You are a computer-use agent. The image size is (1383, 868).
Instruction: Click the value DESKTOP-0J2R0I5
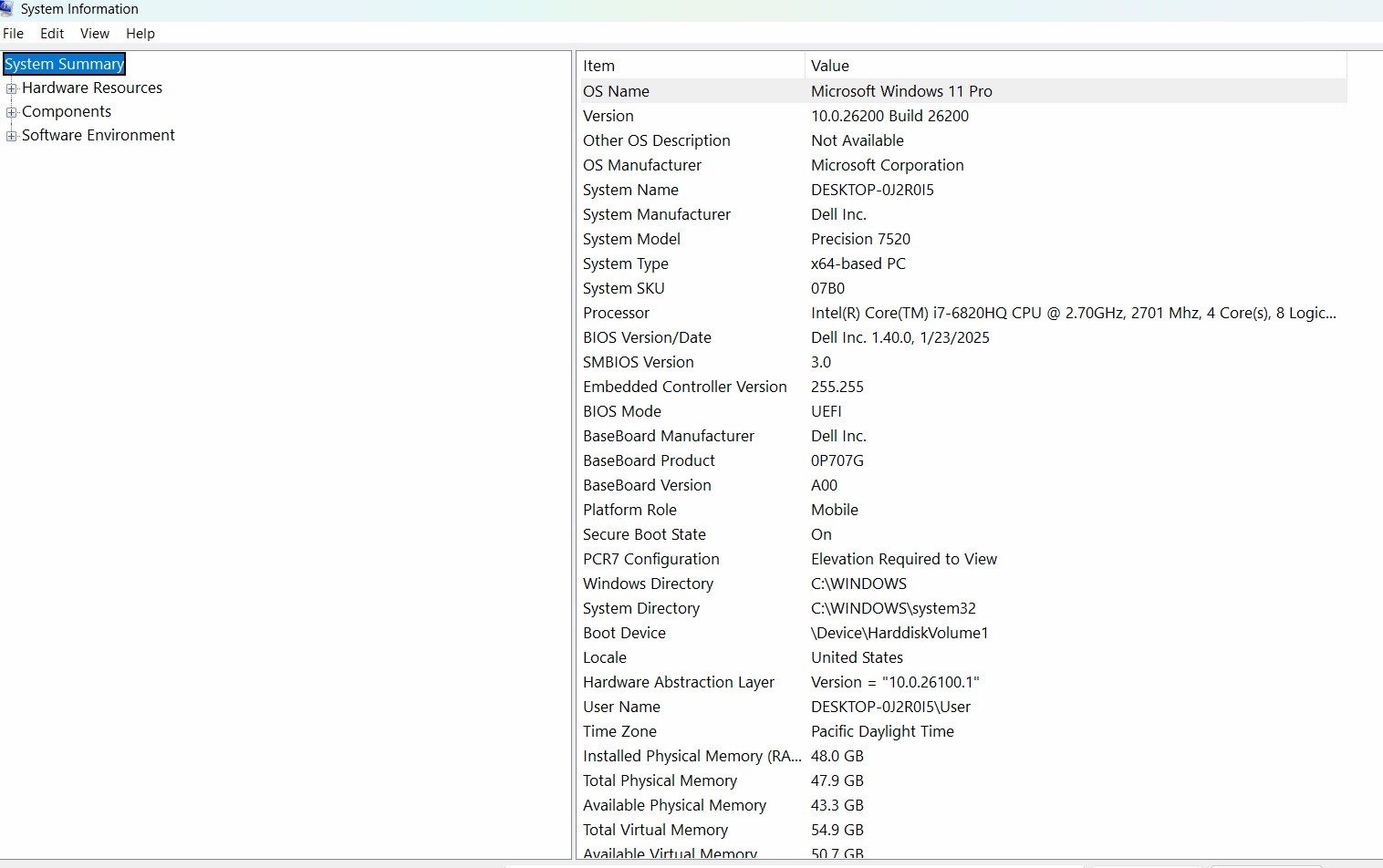pyautogui.click(x=872, y=190)
